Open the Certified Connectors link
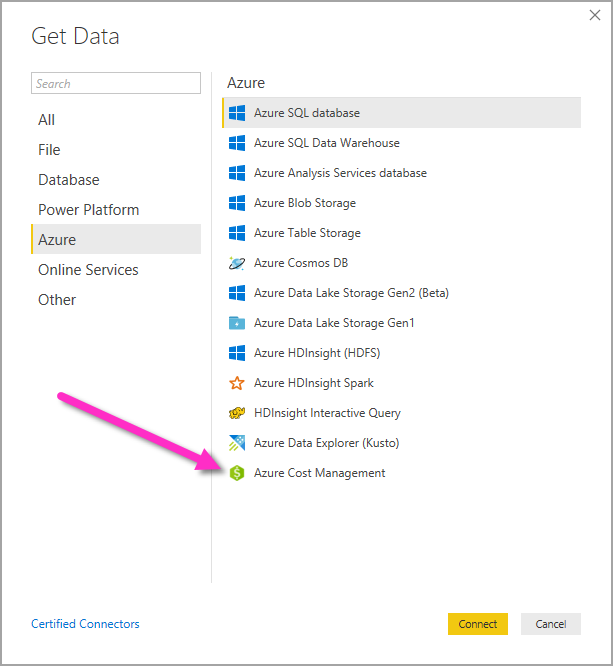The height and width of the screenshot is (666, 613). pos(85,624)
